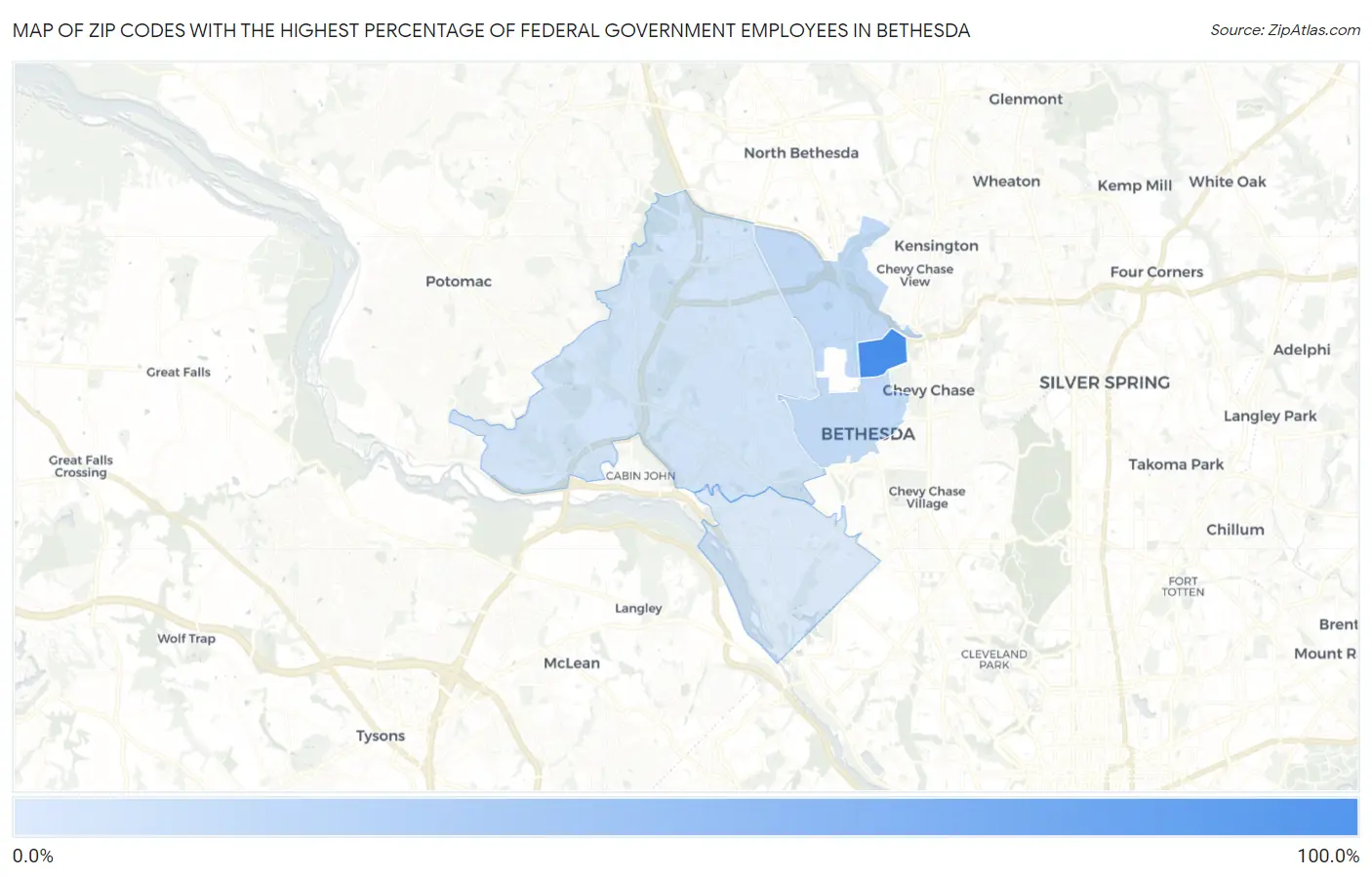Click the Chillum map label
1372x877 pixels.
tap(1235, 530)
